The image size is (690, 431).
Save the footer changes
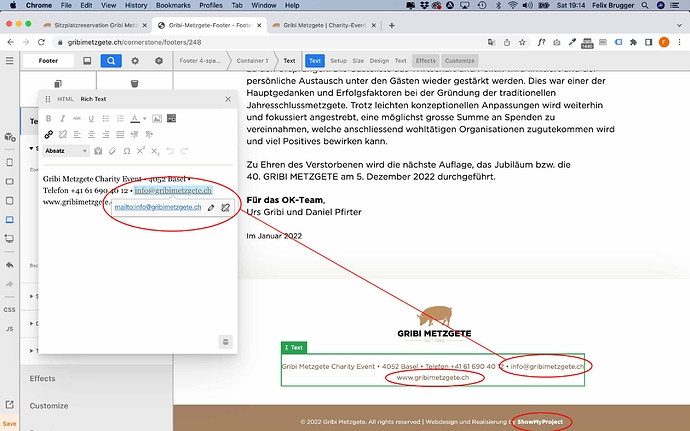(x=9, y=424)
